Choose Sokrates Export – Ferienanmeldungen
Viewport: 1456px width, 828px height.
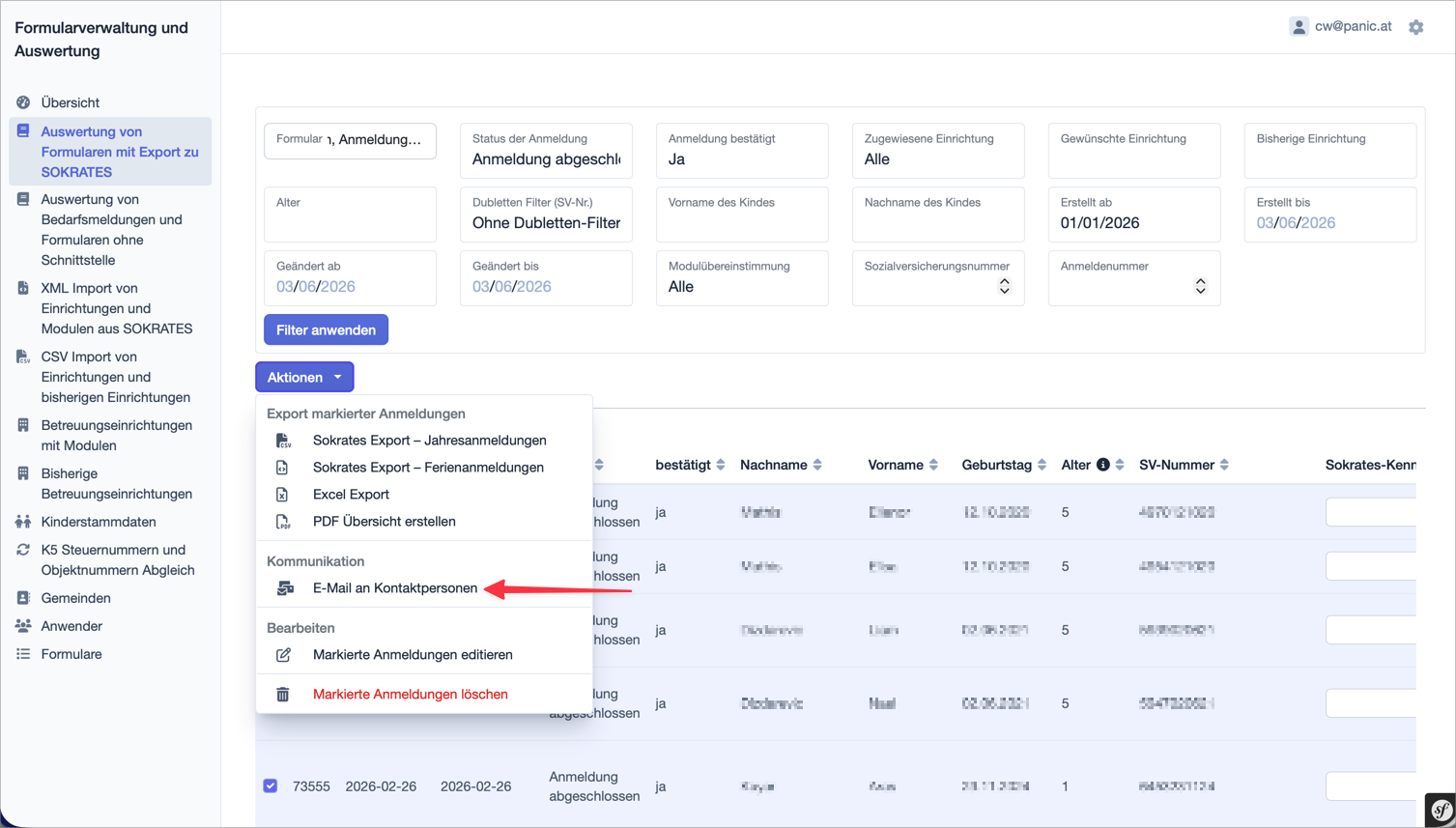point(428,468)
